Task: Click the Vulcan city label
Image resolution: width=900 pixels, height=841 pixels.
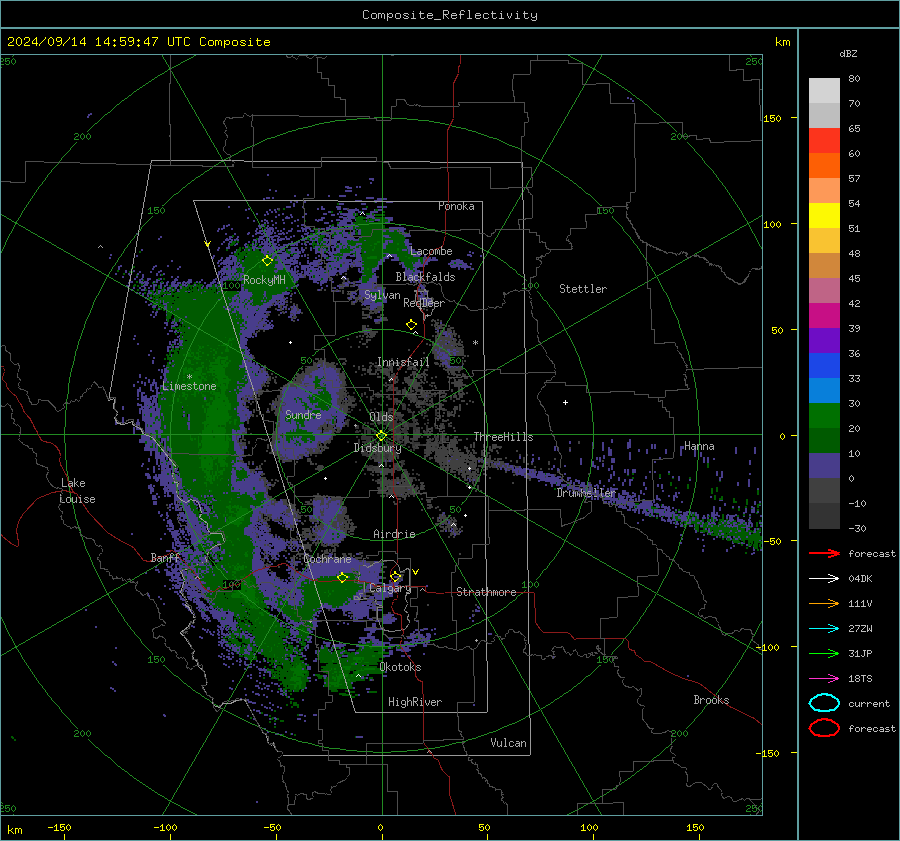Action: (x=508, y=743)
